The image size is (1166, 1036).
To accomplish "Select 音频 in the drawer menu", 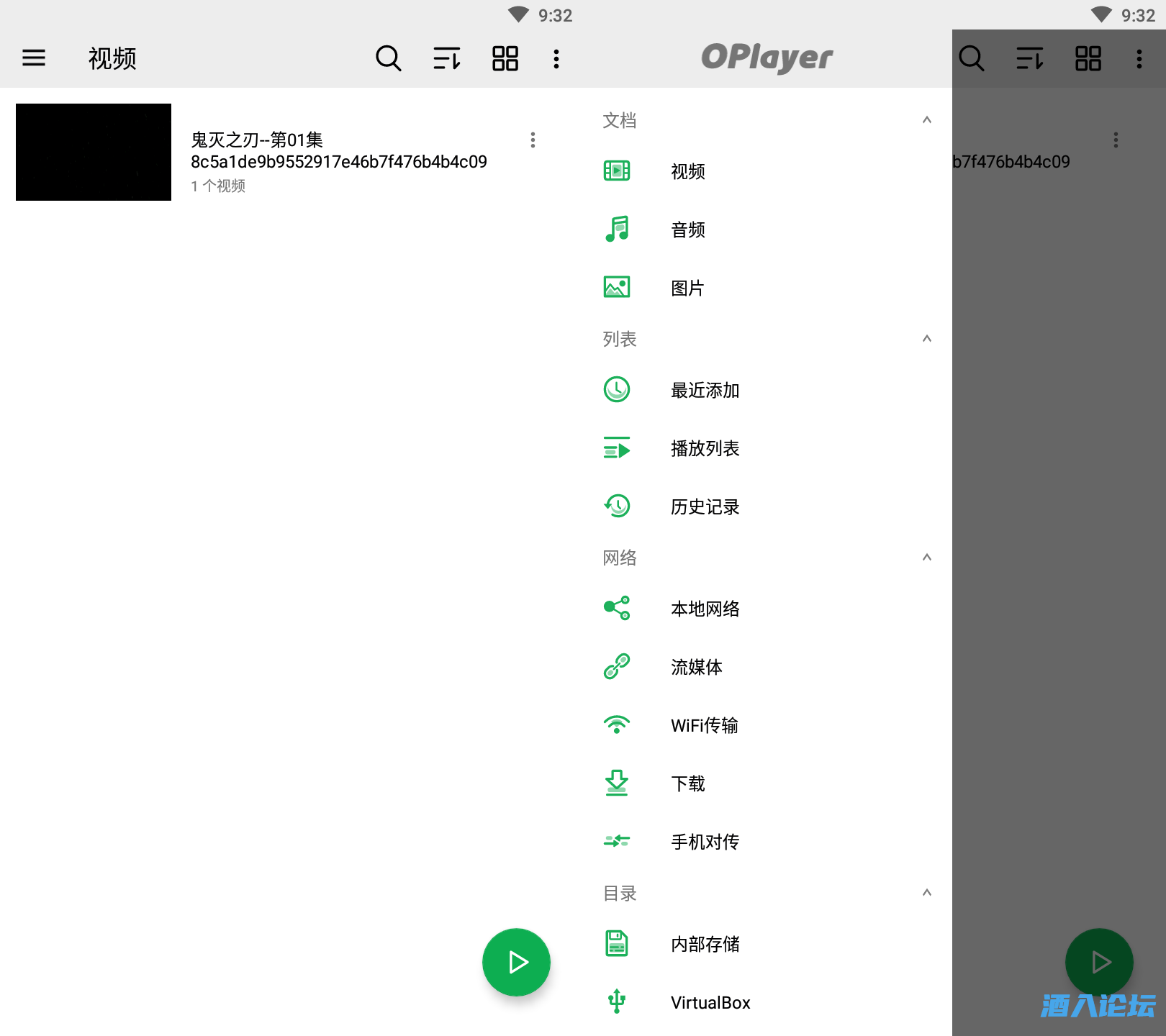I will point(687,230).
